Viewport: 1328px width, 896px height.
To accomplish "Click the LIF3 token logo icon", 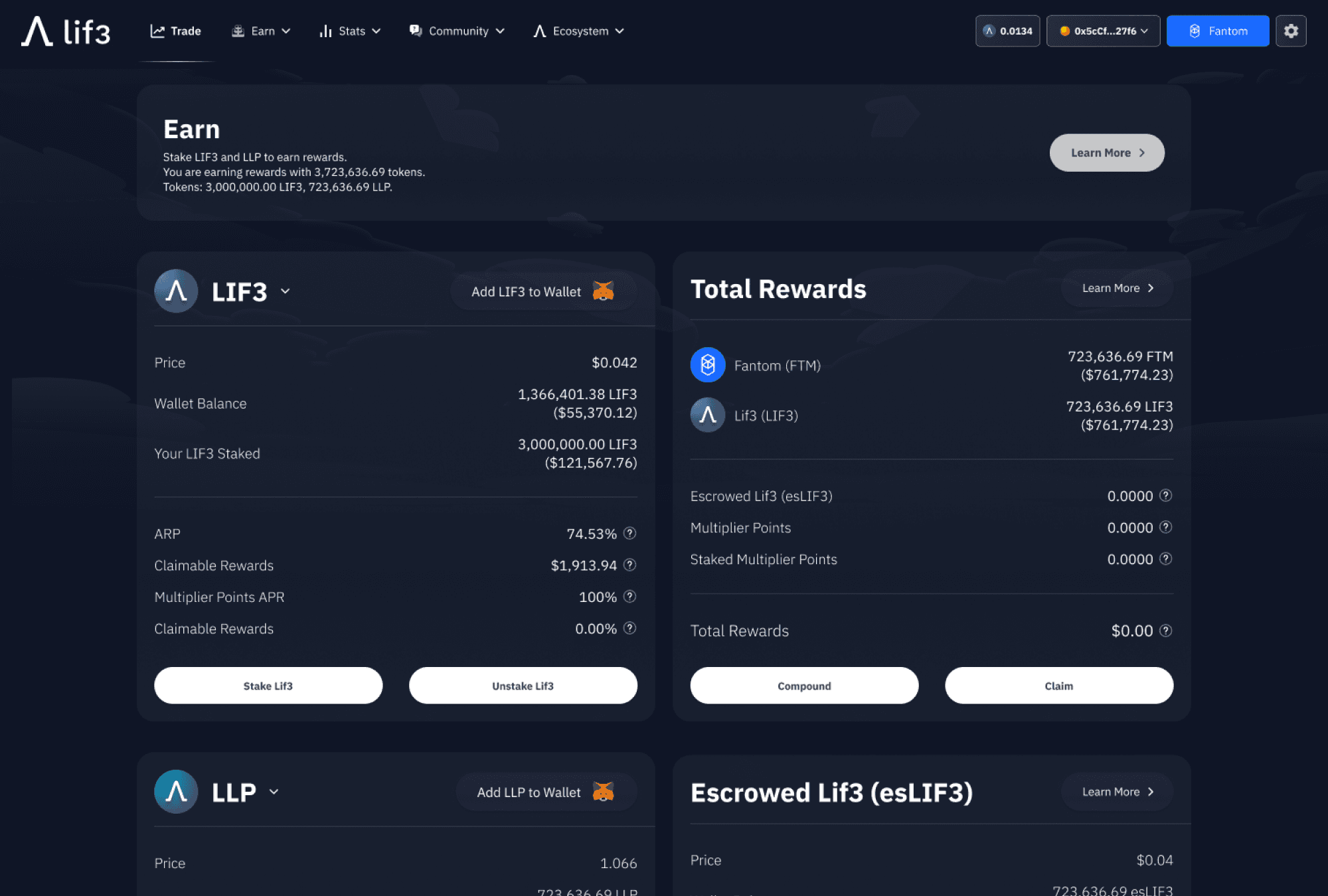I will [x=176, y=291].
